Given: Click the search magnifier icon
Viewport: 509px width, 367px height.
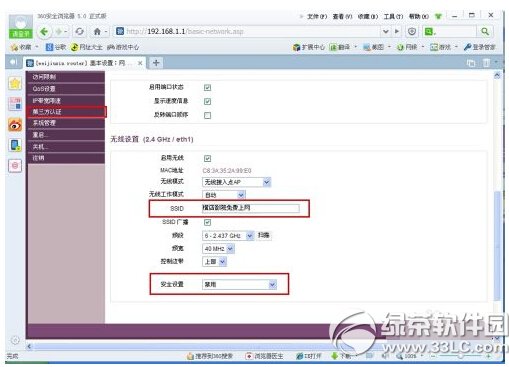Looking at the screenshot, I should (485, 32).
